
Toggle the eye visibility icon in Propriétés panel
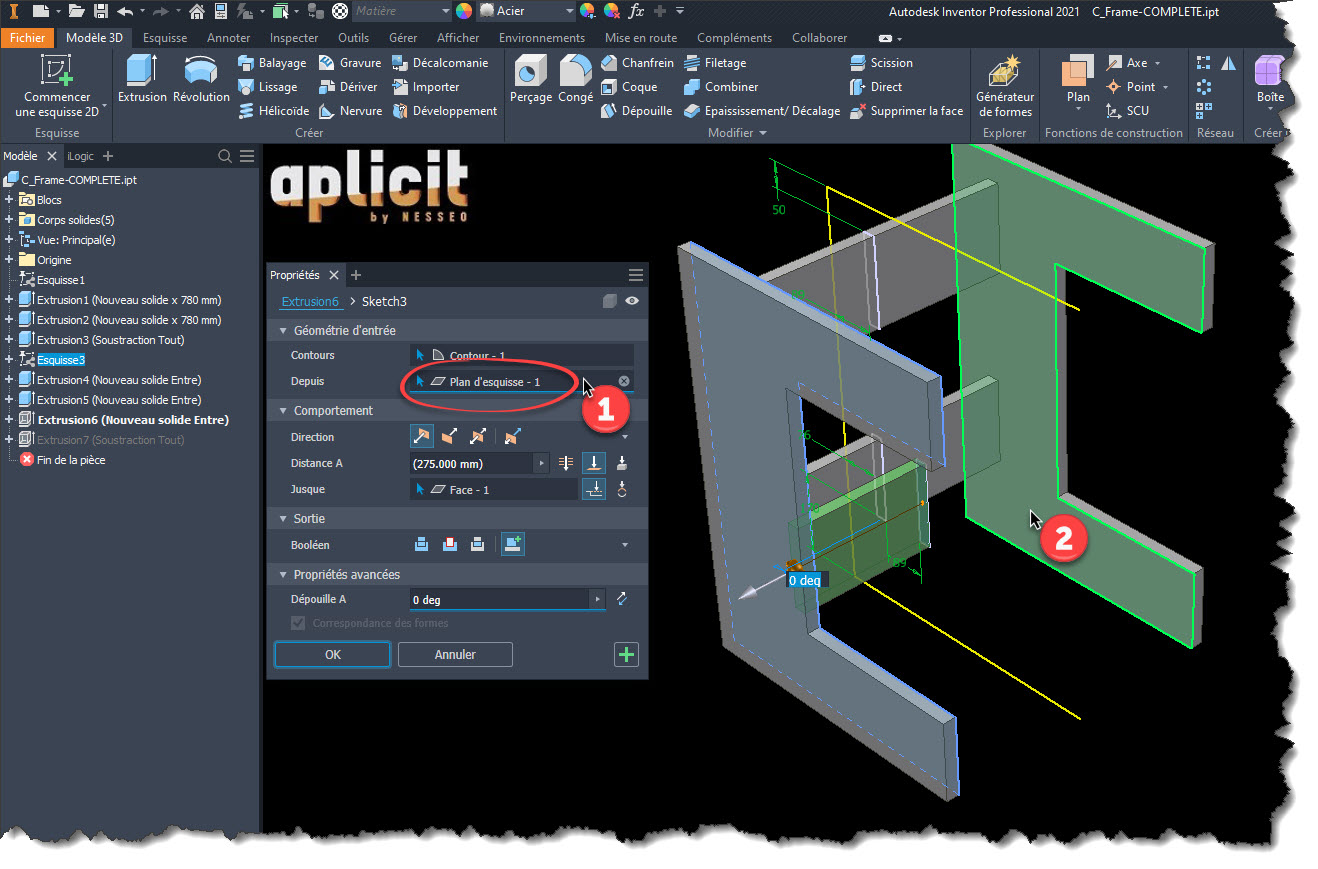pos(632,301)
